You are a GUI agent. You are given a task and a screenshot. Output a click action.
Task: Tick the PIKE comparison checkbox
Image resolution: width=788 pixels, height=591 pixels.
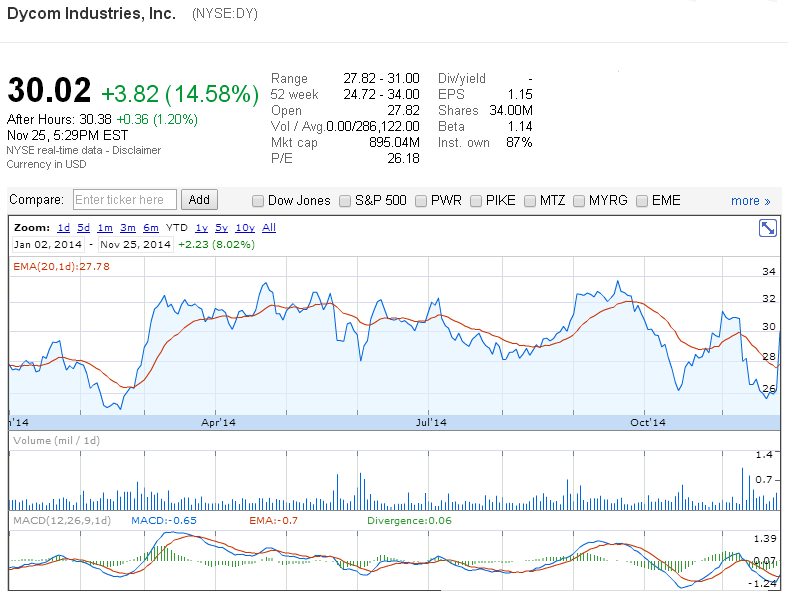pos(475,201)
